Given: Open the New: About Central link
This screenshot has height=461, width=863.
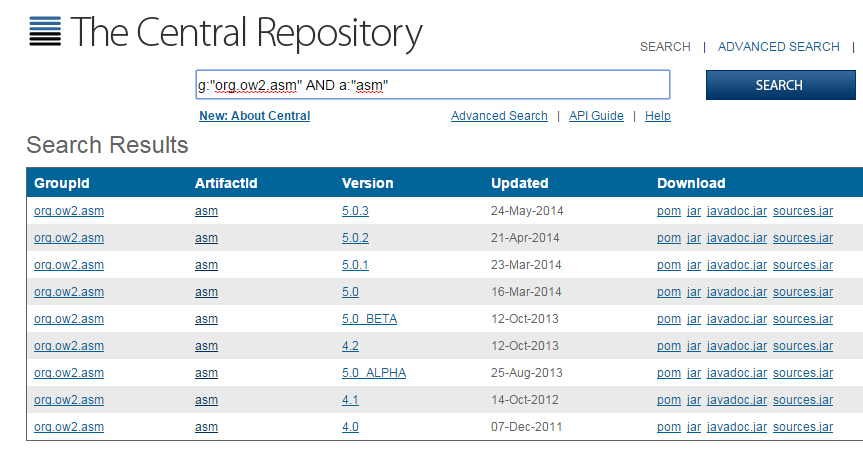Looking at the screenshot, I should pyautogui.click(x=254, y=116).
